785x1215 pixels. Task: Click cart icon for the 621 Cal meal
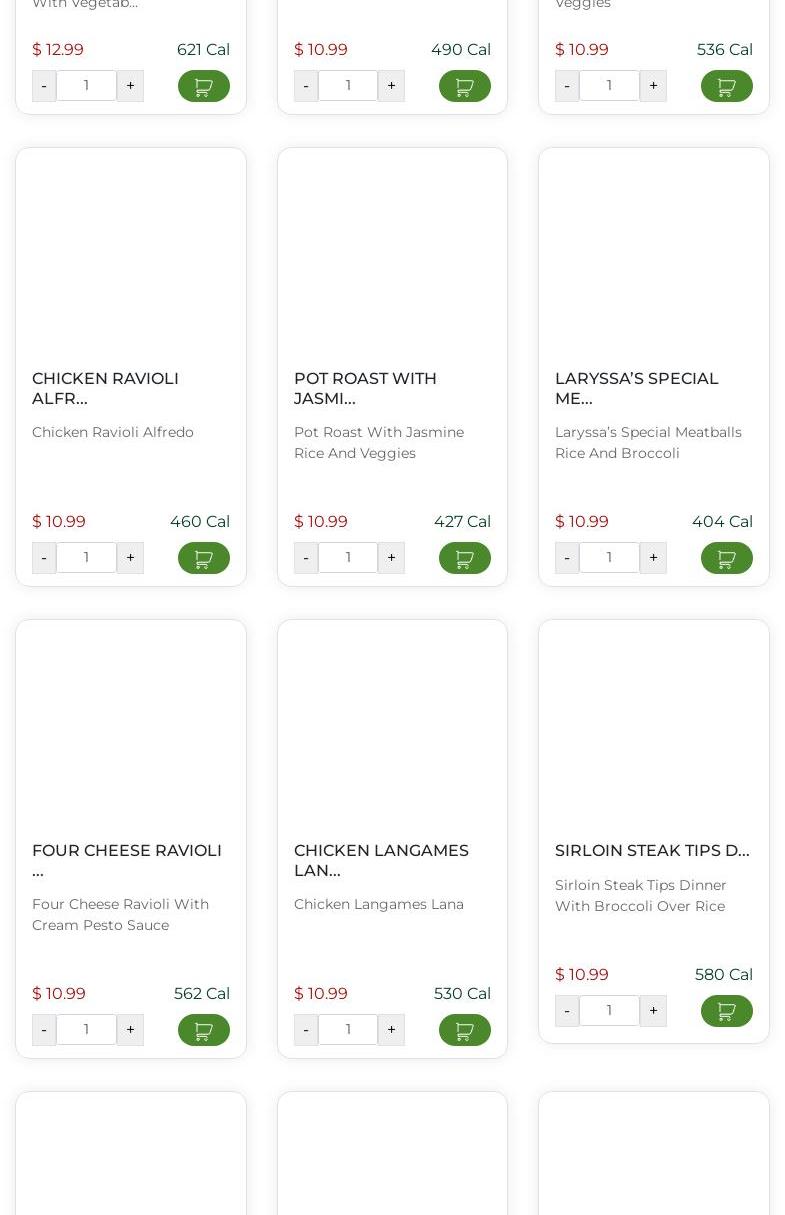coord(203,86)
